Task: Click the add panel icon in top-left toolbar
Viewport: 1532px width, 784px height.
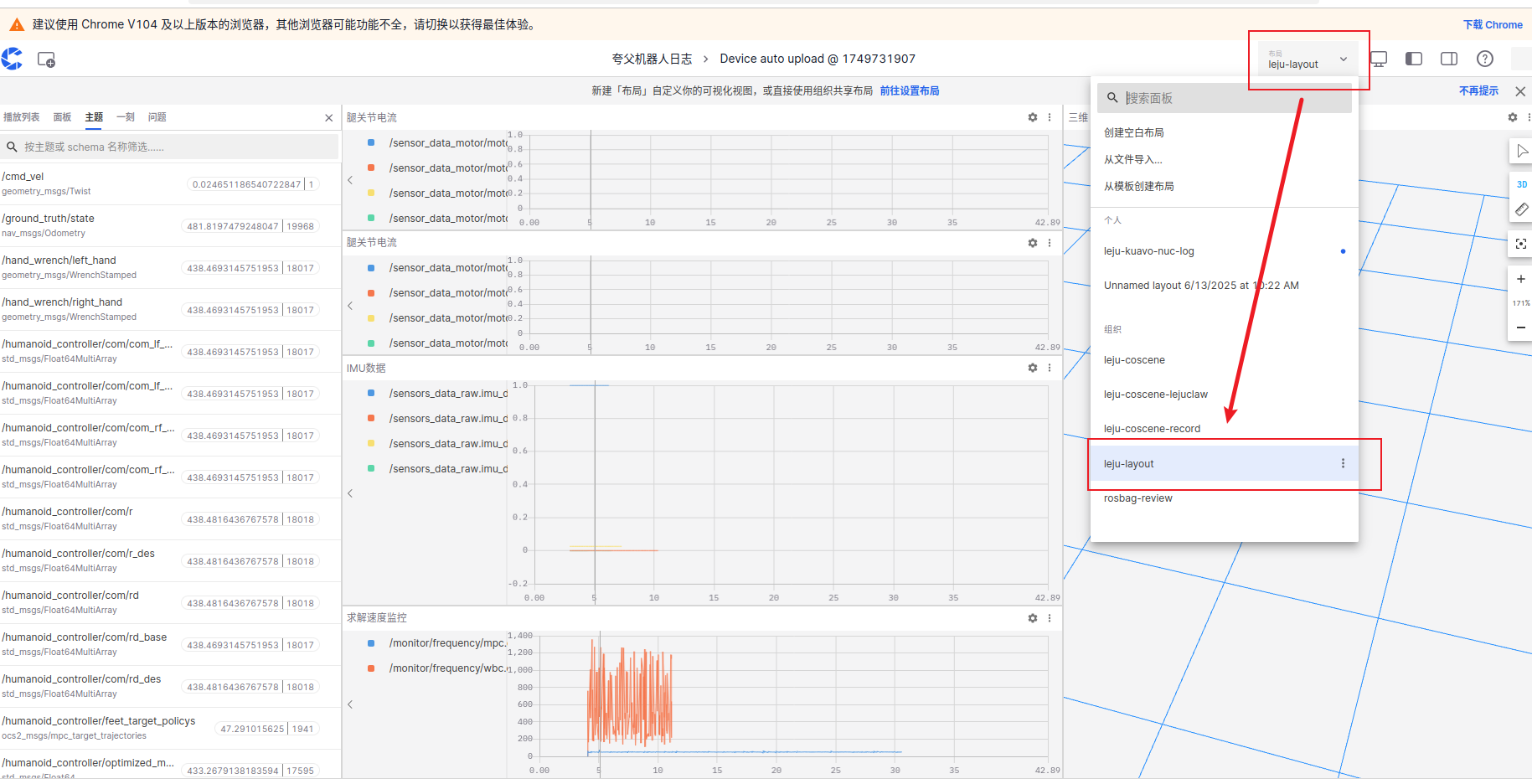Action: coord(46,59)
